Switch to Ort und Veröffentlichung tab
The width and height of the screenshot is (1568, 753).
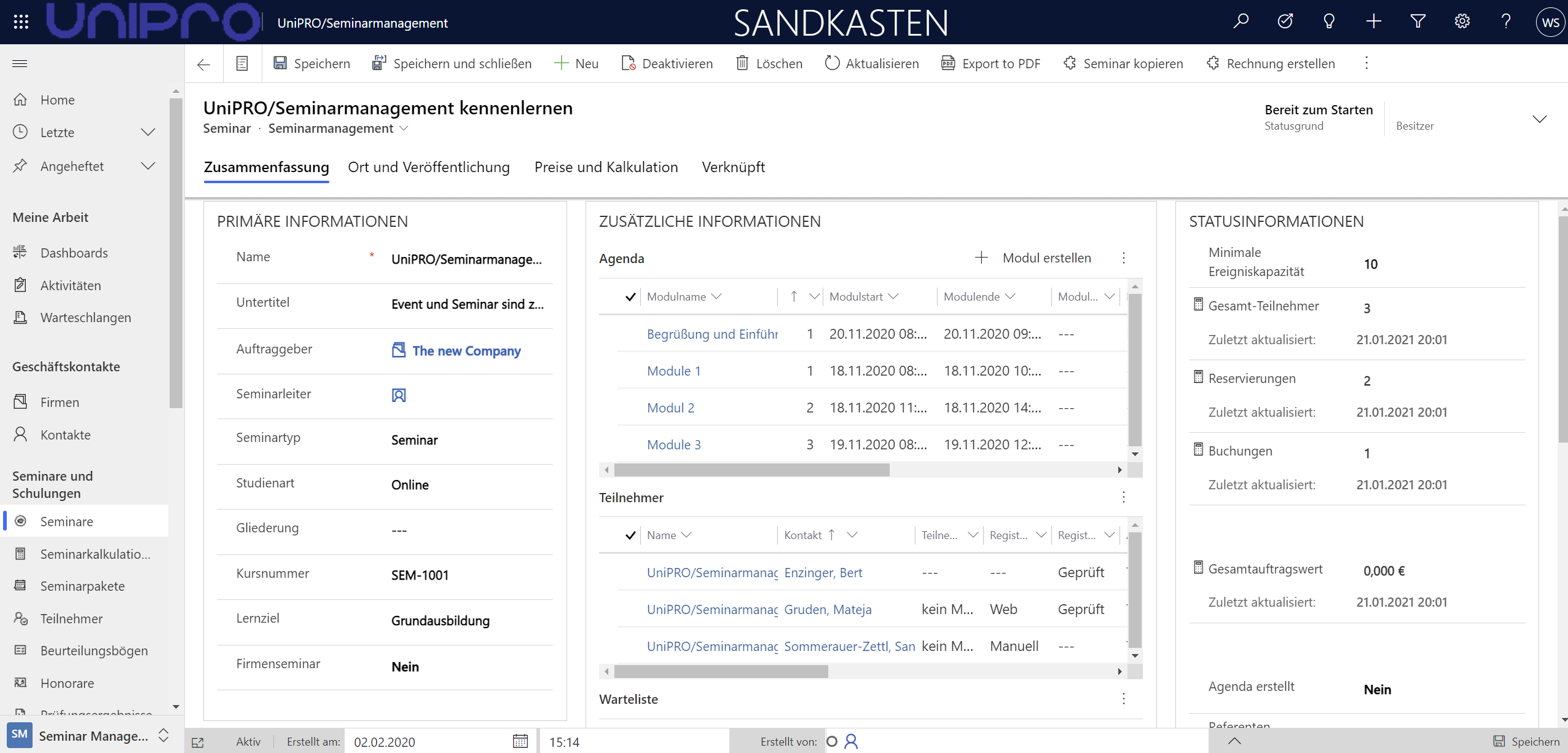point(429,167)
